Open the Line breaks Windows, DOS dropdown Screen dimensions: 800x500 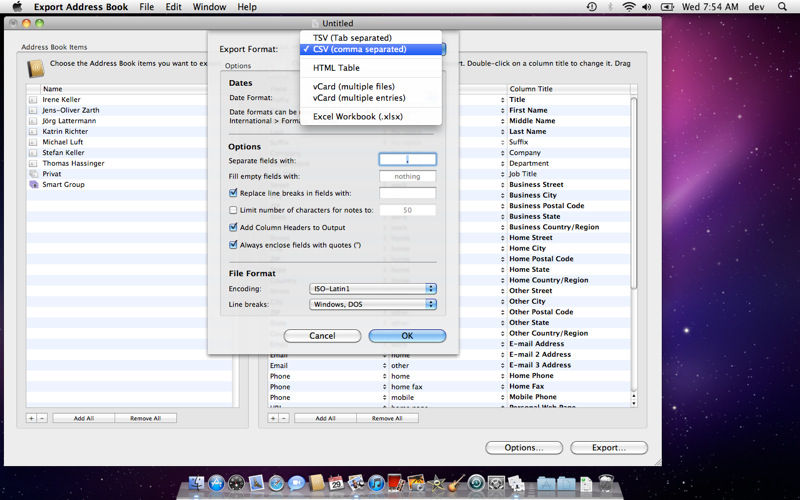(x=372, y=304)
